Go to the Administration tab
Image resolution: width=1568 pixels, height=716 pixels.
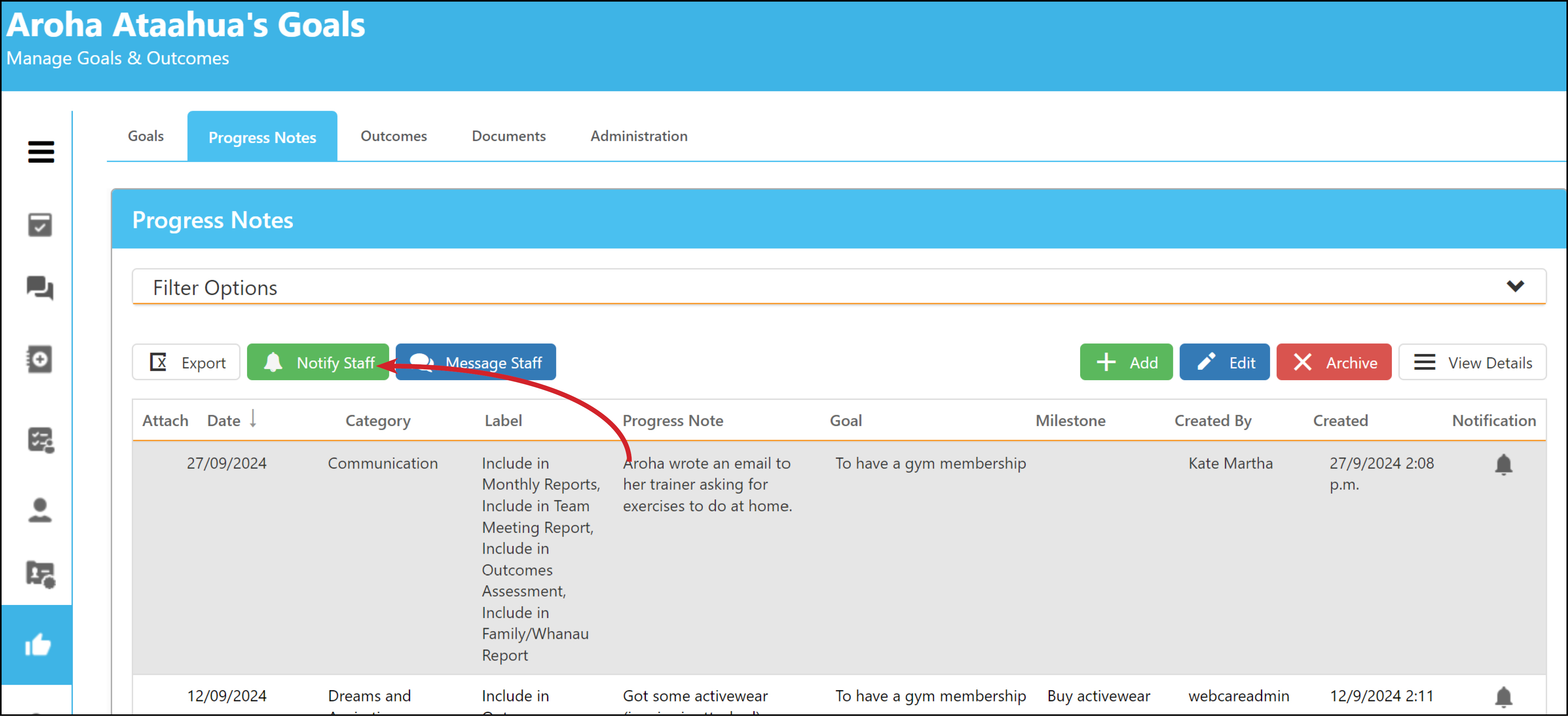coord(639,136)
